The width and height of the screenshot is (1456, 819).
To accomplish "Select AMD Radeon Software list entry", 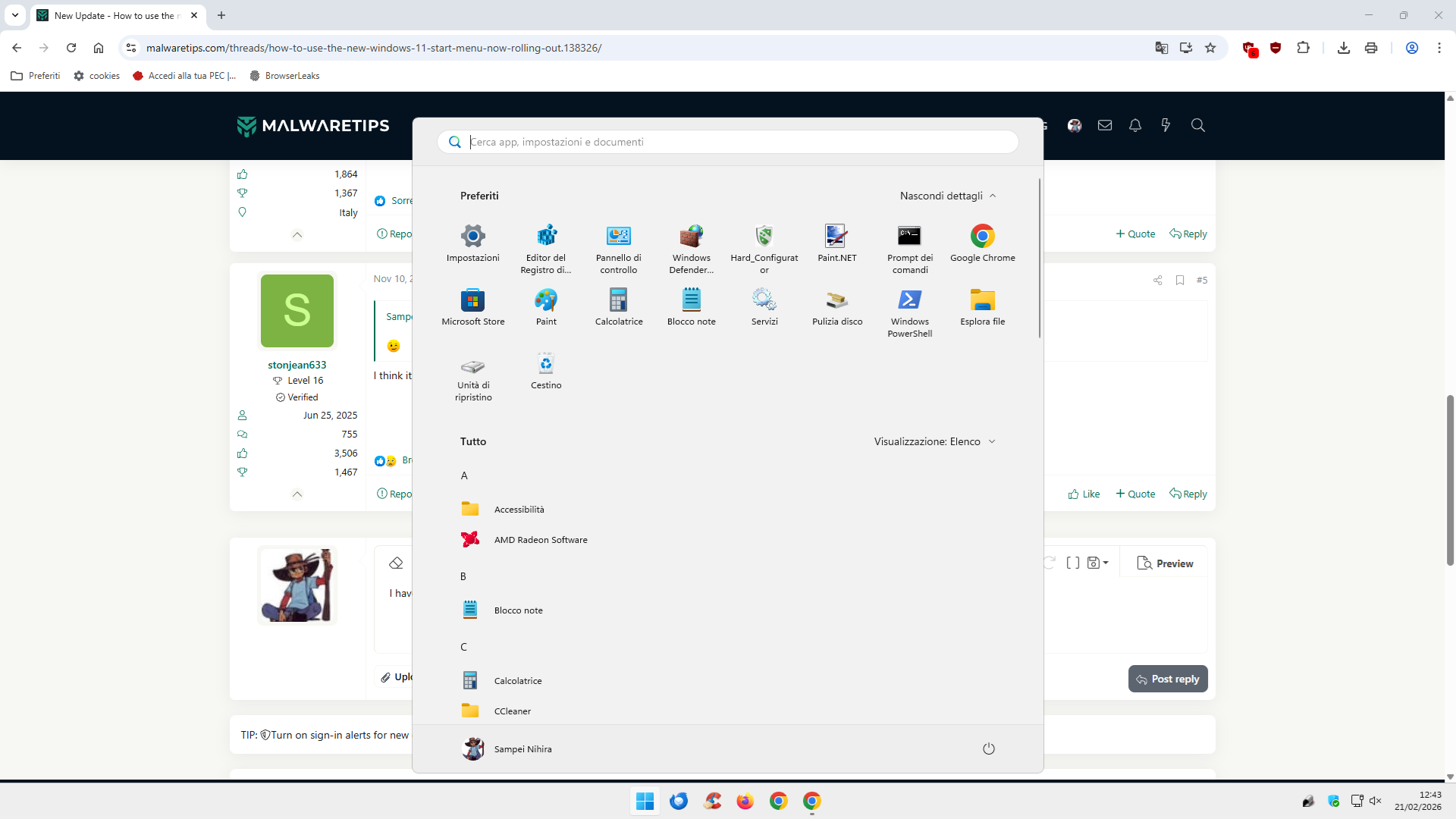I will (540, 539).
